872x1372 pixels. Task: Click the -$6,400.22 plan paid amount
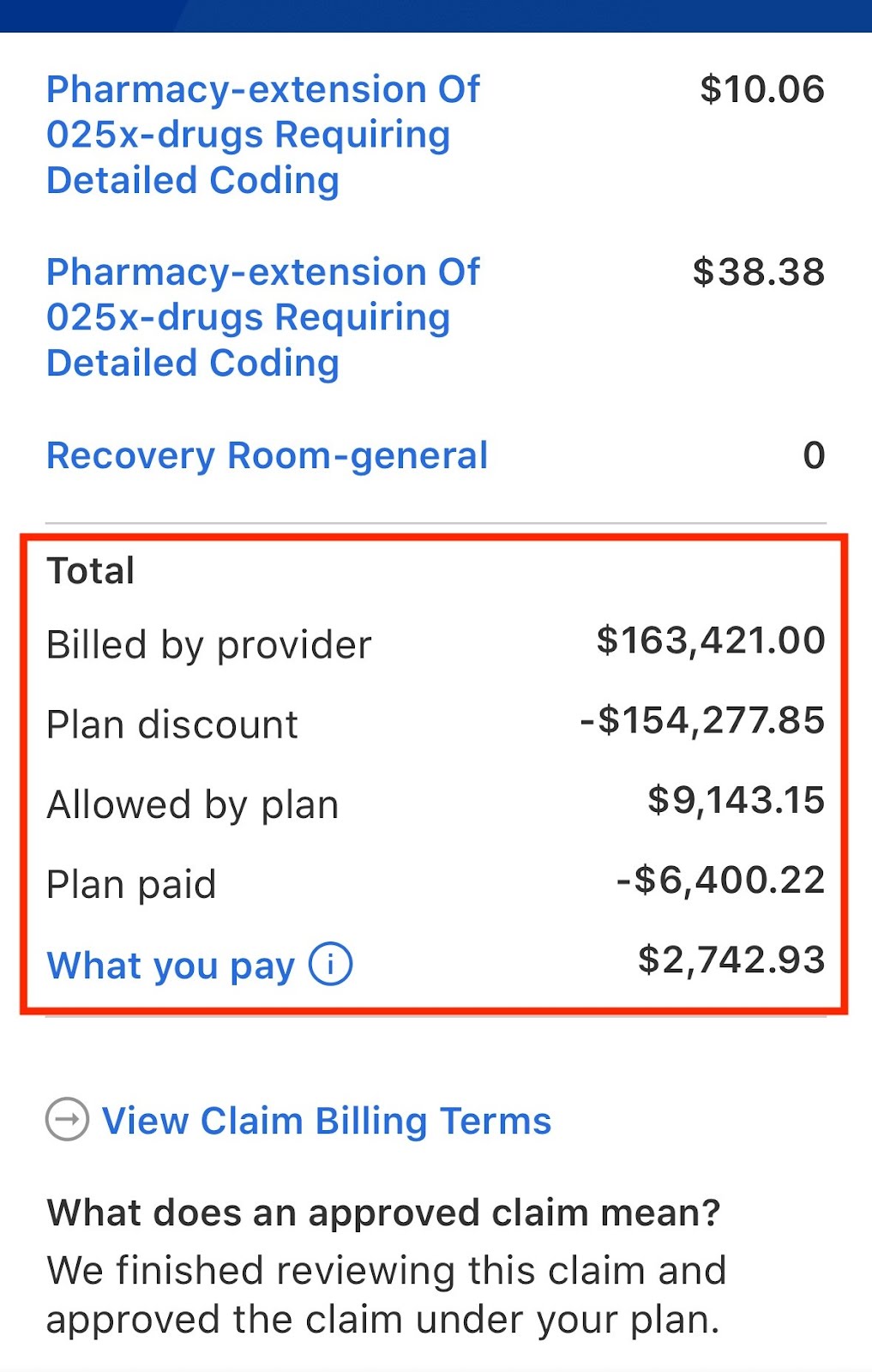[x=721, y=880]
